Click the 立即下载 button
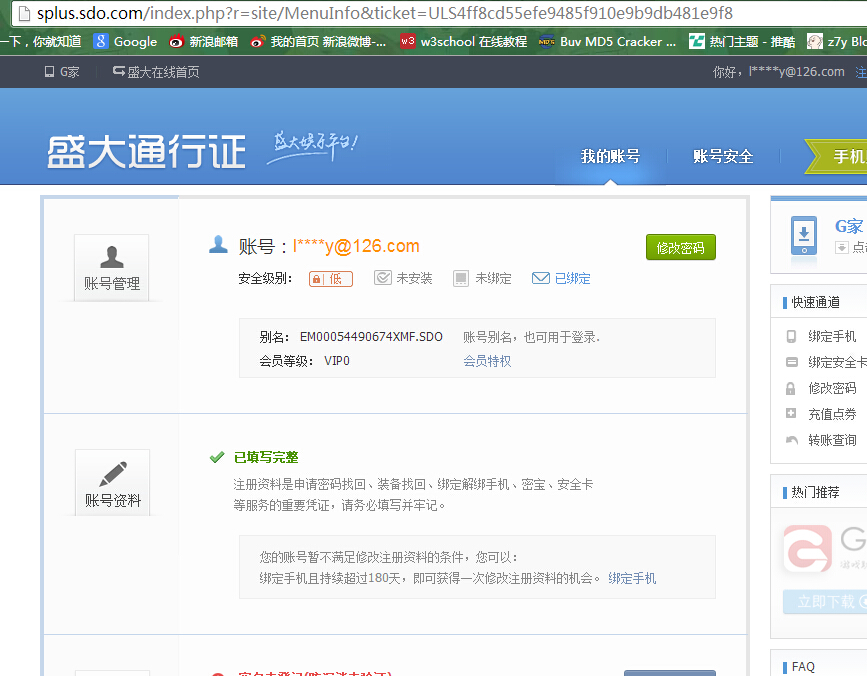 tap(825, 601)
